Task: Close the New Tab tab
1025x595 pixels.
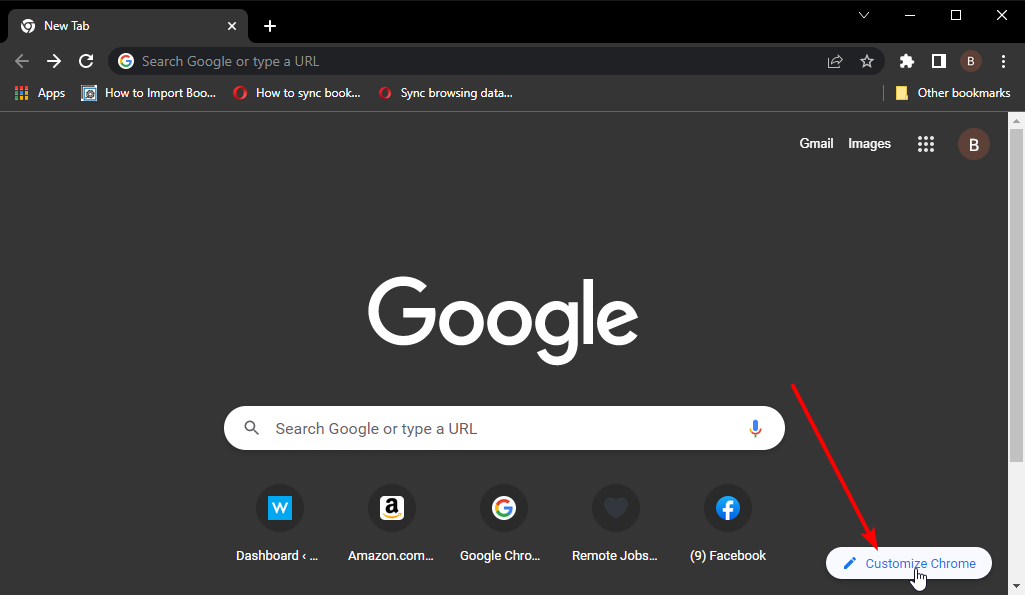Action: click(231, 26)
